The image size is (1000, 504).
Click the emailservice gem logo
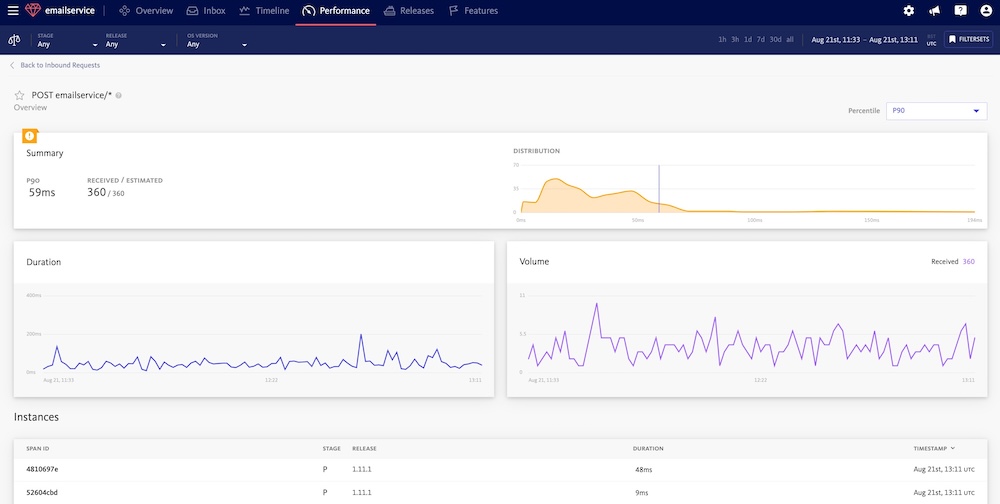pos(33,10)
